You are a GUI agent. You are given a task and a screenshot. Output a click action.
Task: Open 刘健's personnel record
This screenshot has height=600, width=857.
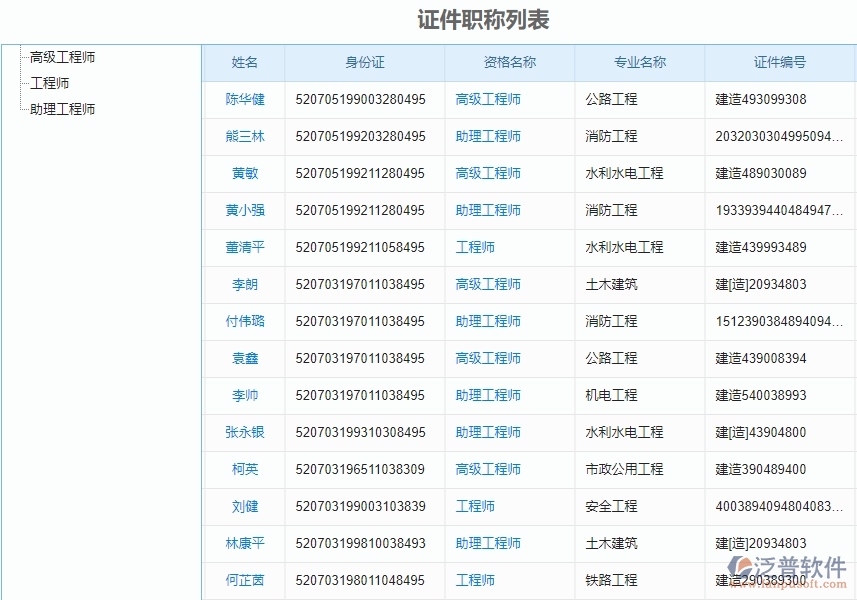tap(243, 506)
